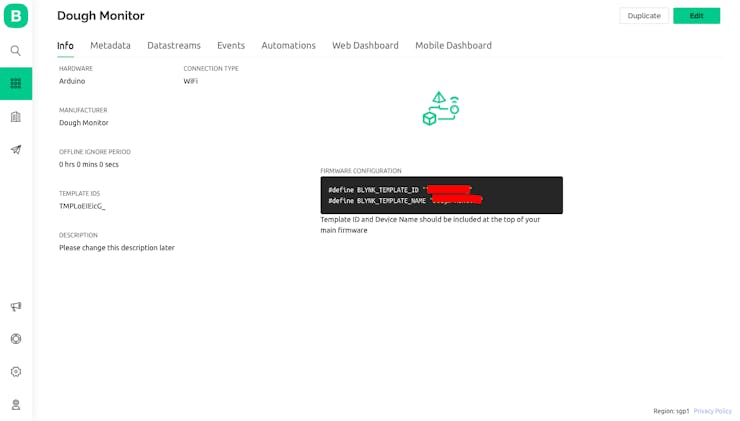740x421 pixels.
Task: Click the template ID value TMPLoEIEicG_
Action: click(82, 206)
